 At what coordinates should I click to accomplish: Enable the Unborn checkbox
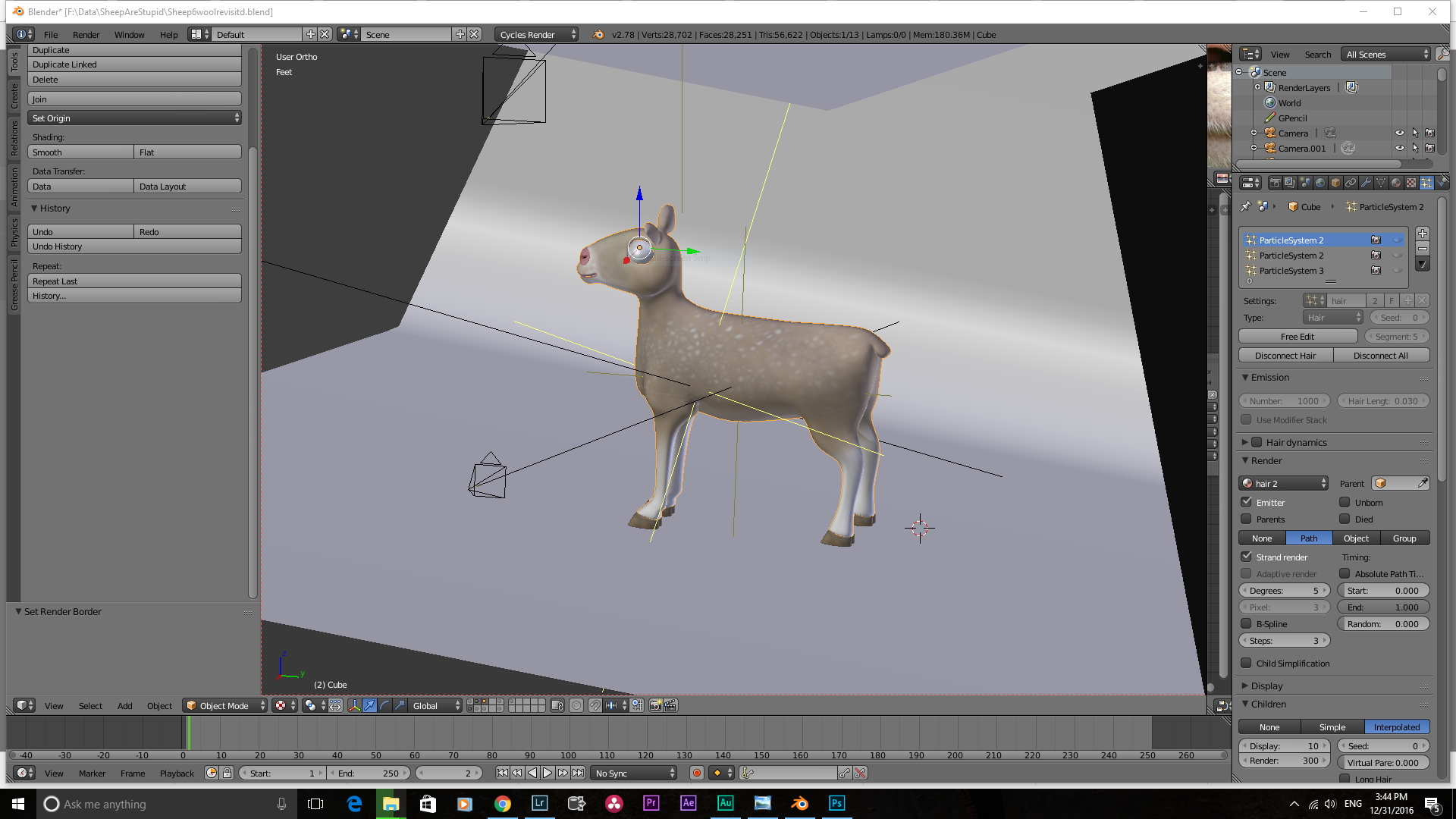pos(1345,502)
